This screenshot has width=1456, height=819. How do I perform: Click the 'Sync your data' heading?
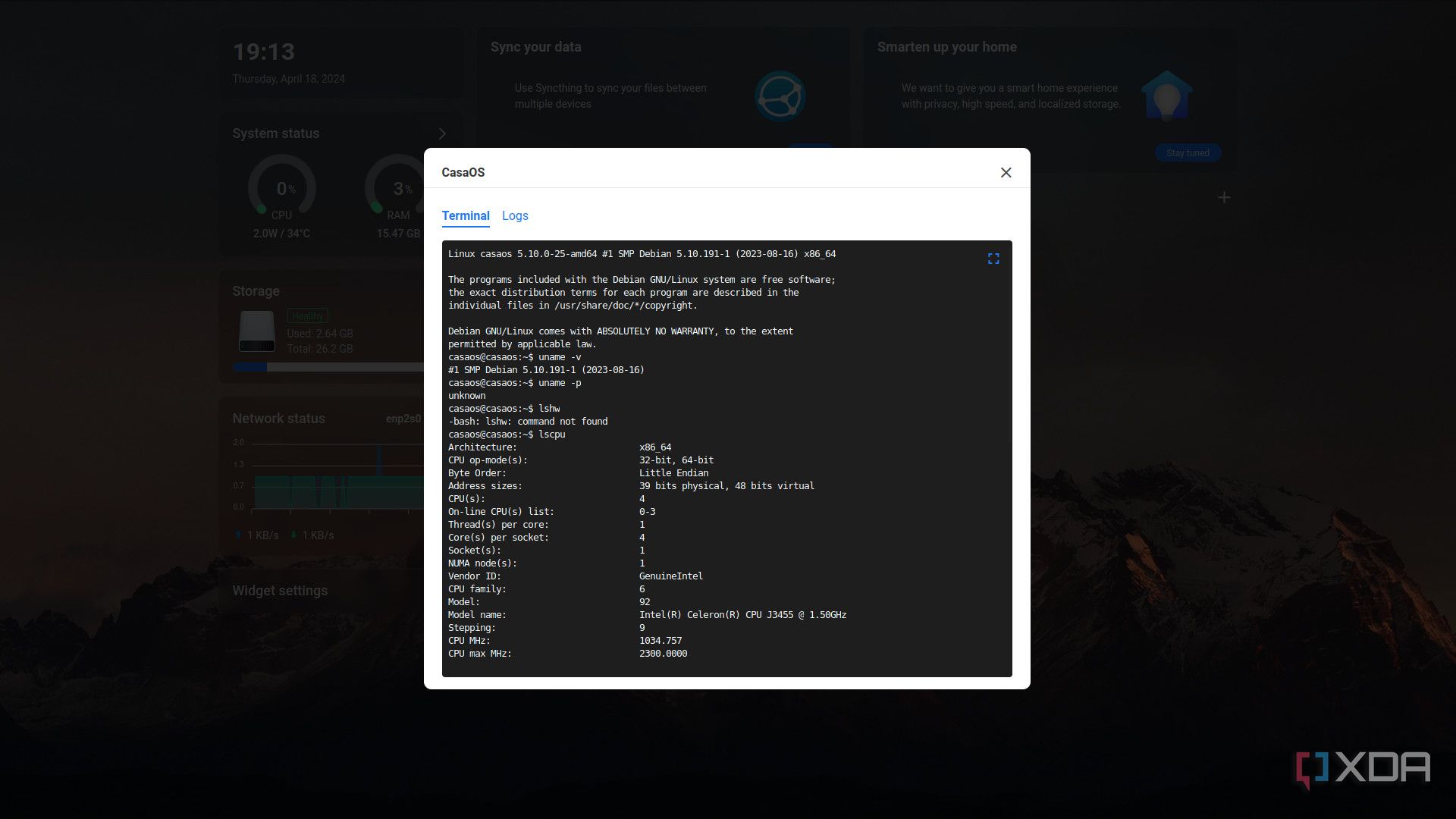point(535,47)
